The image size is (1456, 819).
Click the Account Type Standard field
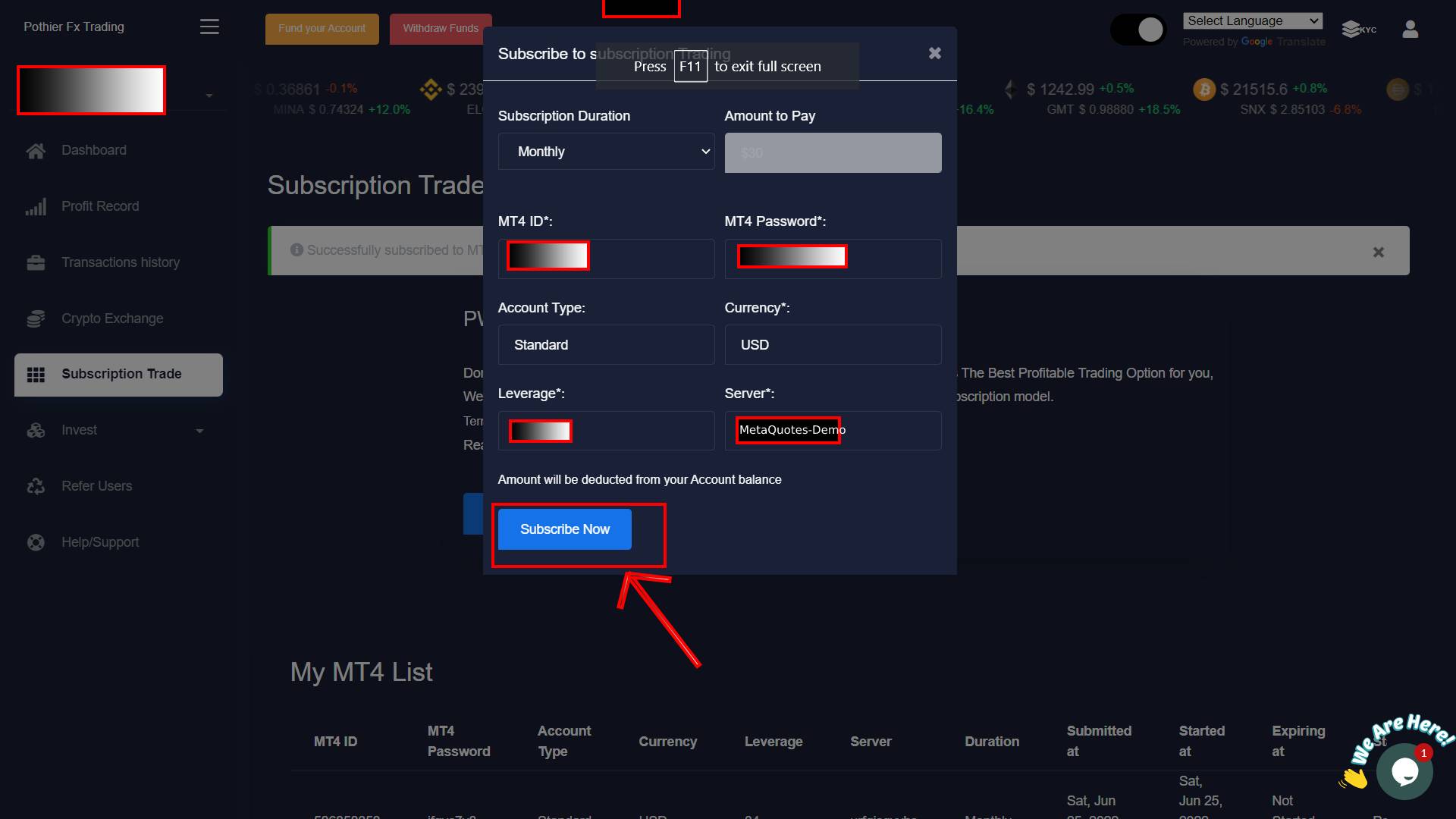(606, 345)
